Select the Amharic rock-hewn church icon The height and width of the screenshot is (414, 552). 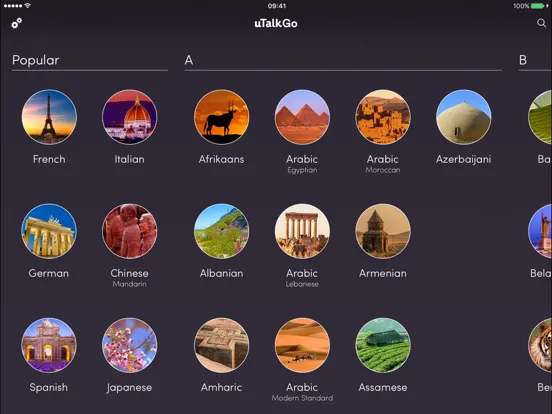tap(221, 345)
